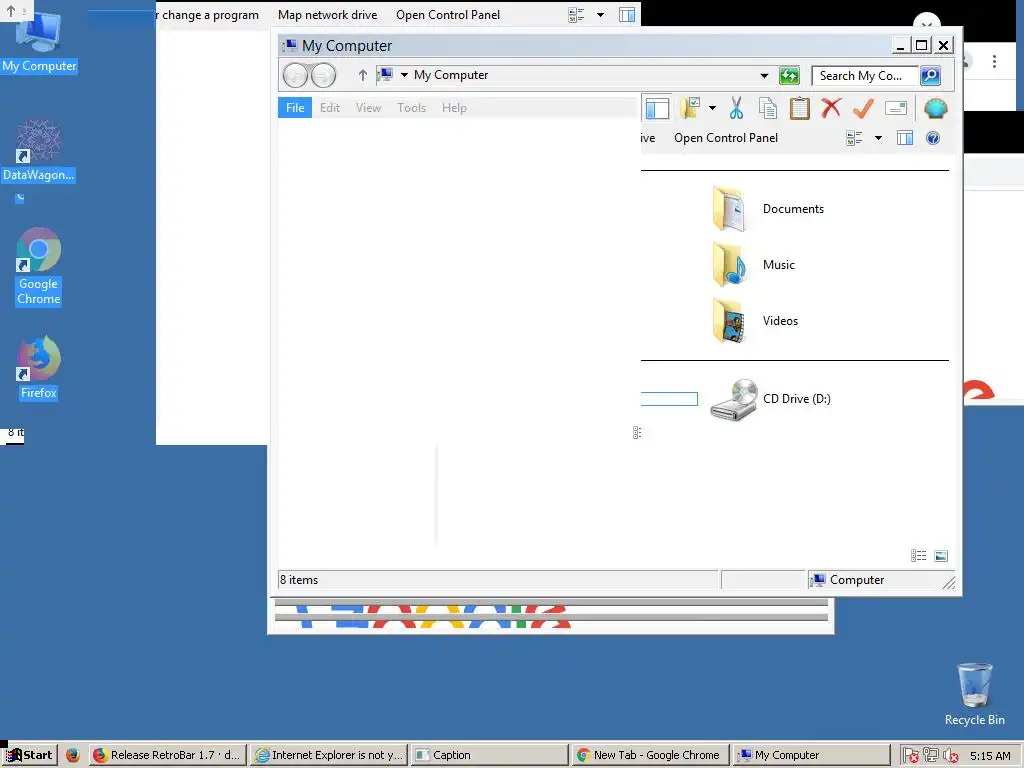Click Map network drive in background window

tap(327, 14)
